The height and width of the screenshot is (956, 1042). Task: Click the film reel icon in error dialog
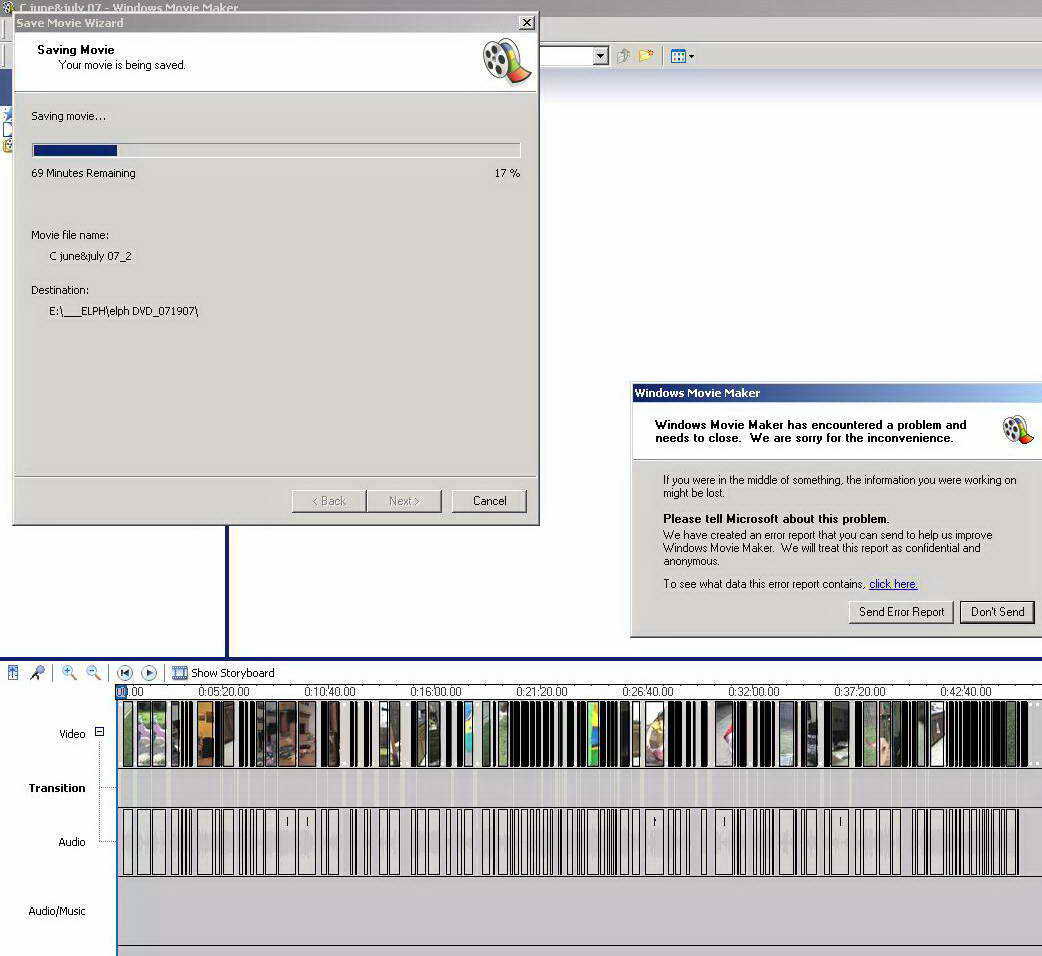pyautogui.click(x=1017, y=430)
